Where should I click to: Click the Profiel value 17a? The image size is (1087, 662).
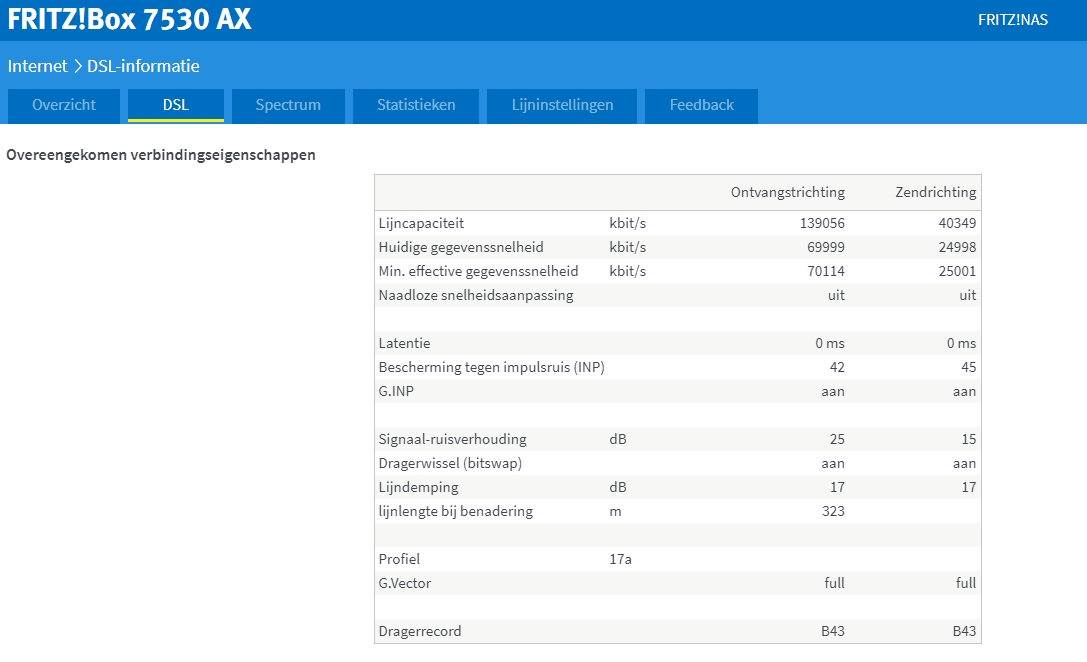click(620, 559)
